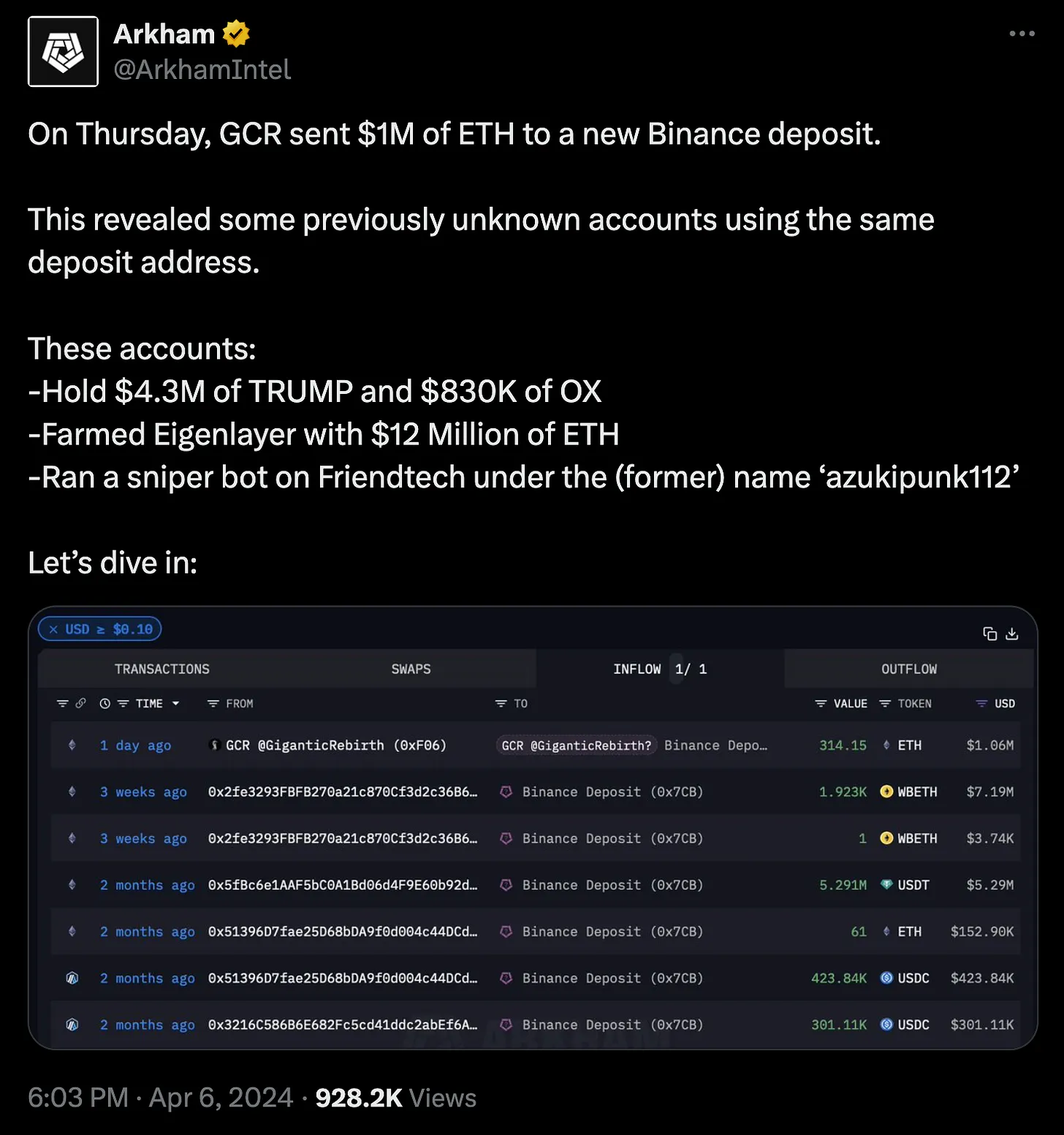Open address 0x5fBc6e1AAF5bC0A1Bd06d4F9E60b92d

point(343,885)
